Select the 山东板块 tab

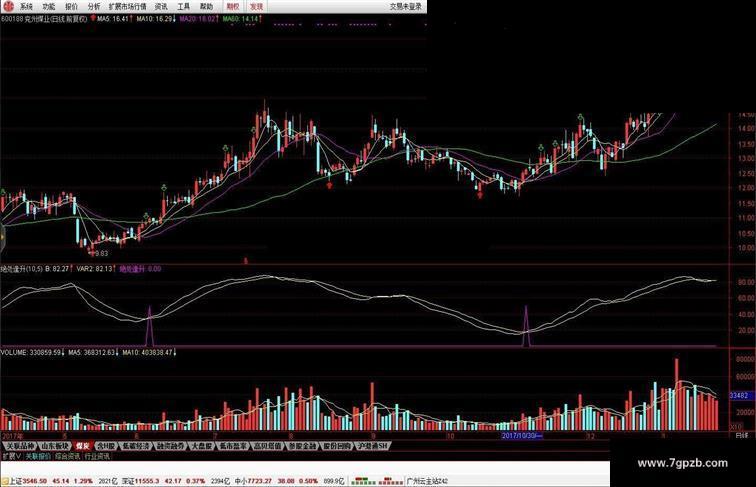[55, 446]
